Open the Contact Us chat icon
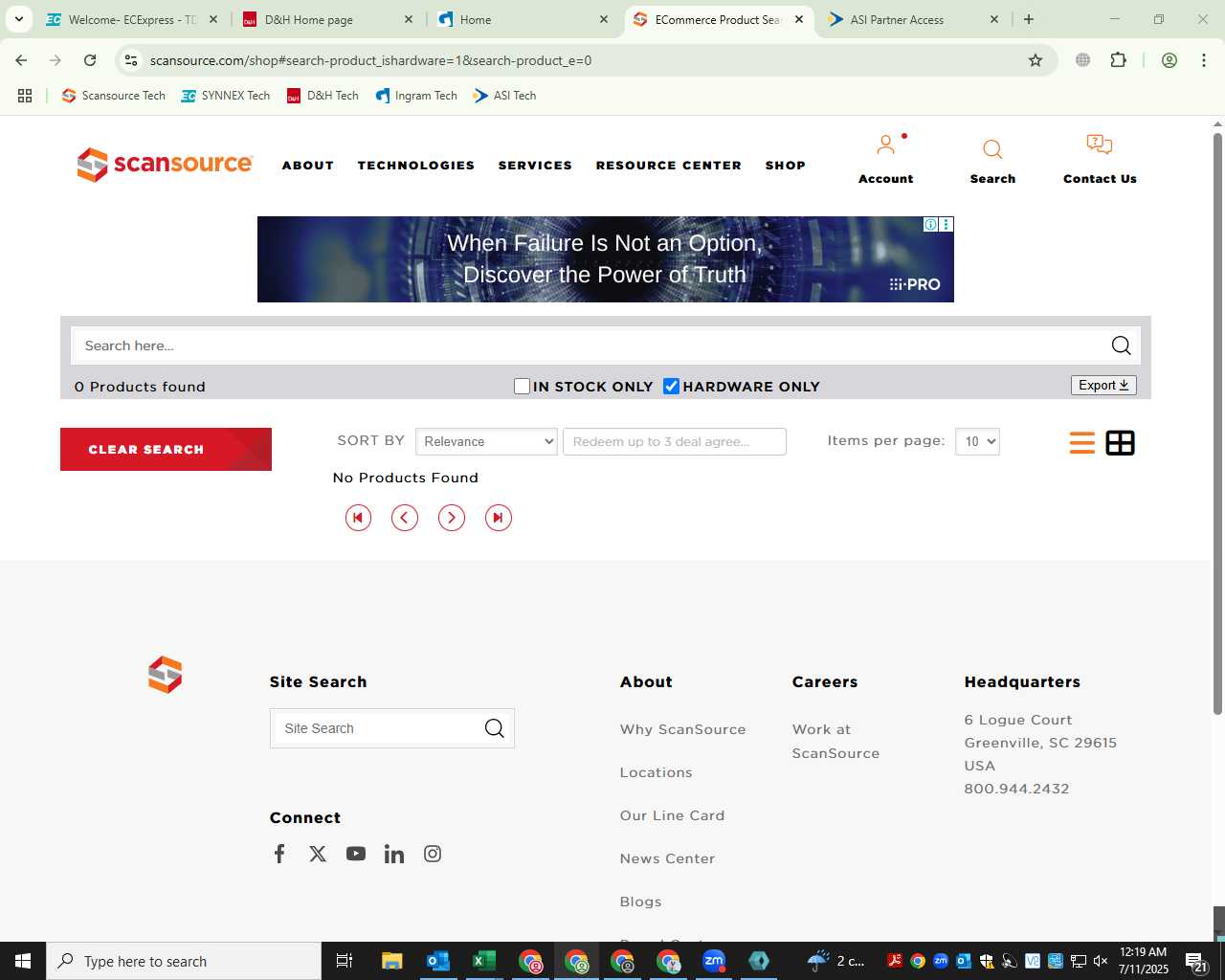This screenshot has width=1225, height=980. [1100, 145]
